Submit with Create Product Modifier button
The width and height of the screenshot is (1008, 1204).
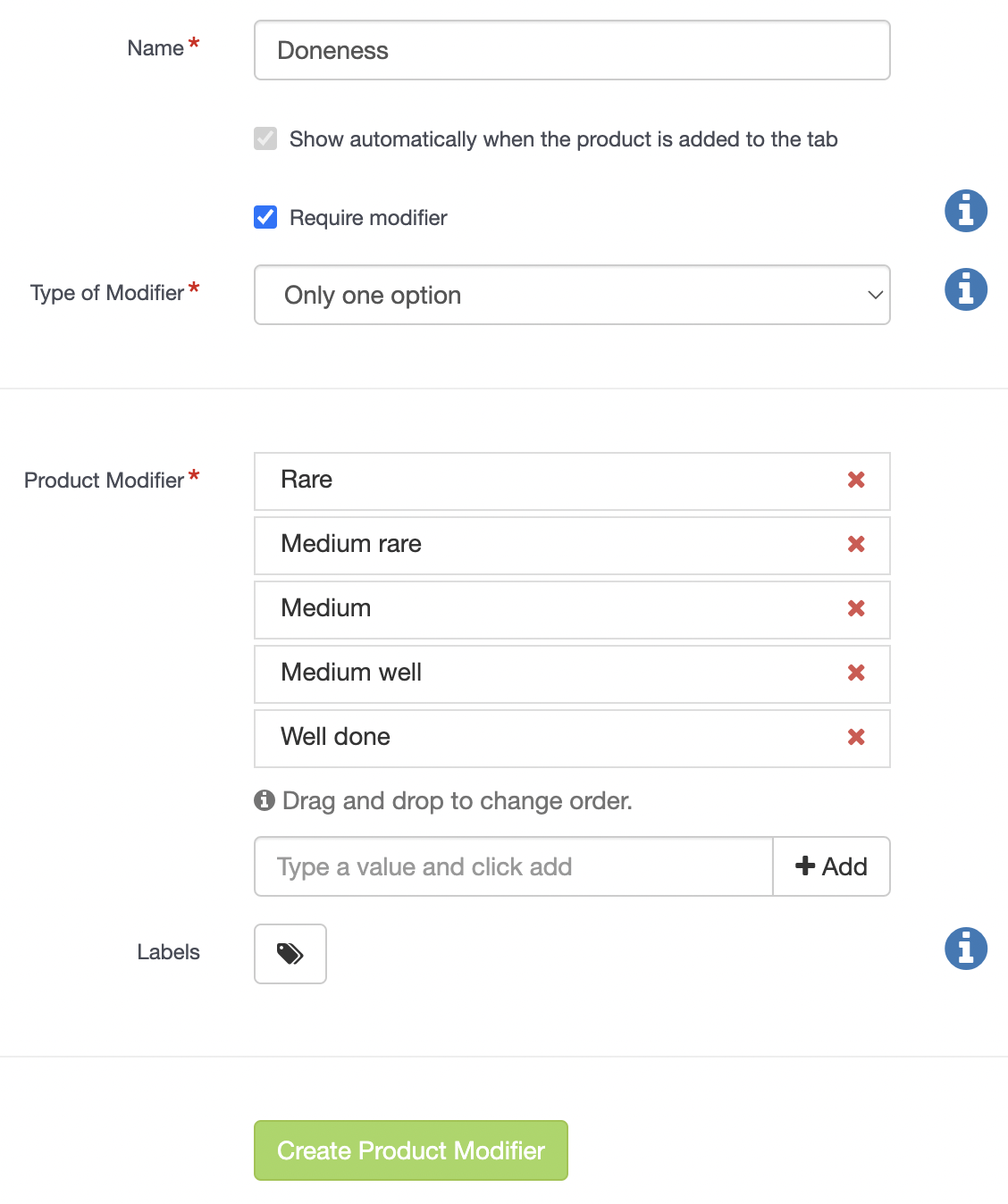coord(411,1150)
